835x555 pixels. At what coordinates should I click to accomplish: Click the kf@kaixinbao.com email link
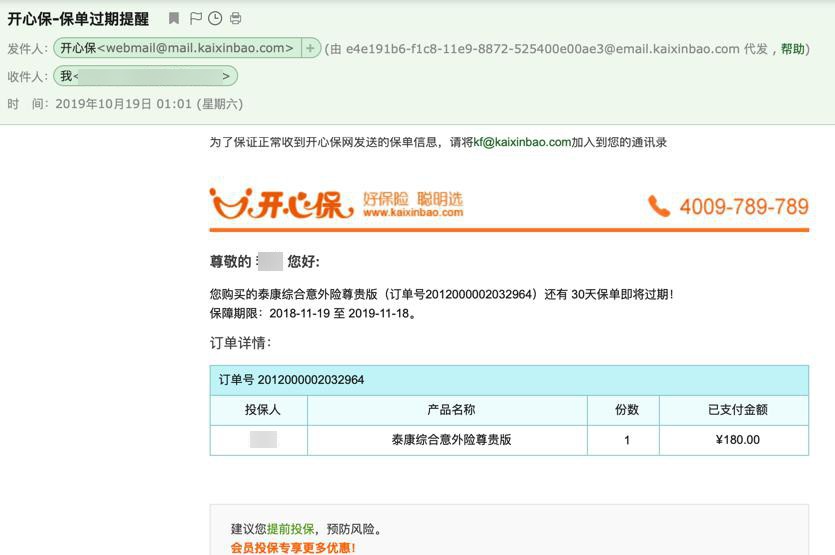tap(522, 142)
